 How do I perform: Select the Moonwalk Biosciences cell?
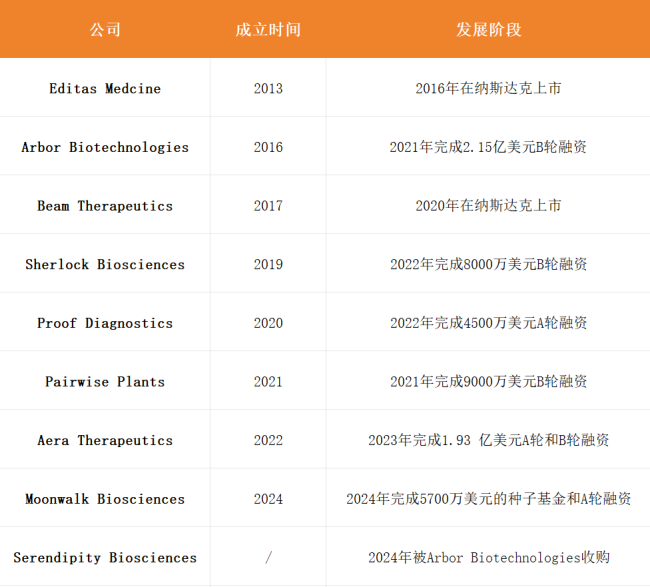tap(105, 499)
